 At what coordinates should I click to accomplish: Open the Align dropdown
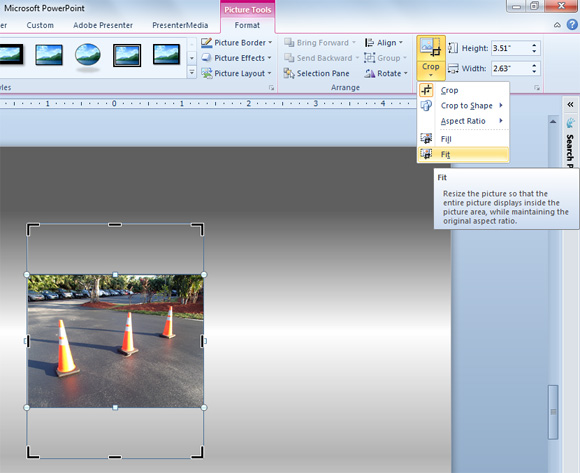tap(384, 43)
